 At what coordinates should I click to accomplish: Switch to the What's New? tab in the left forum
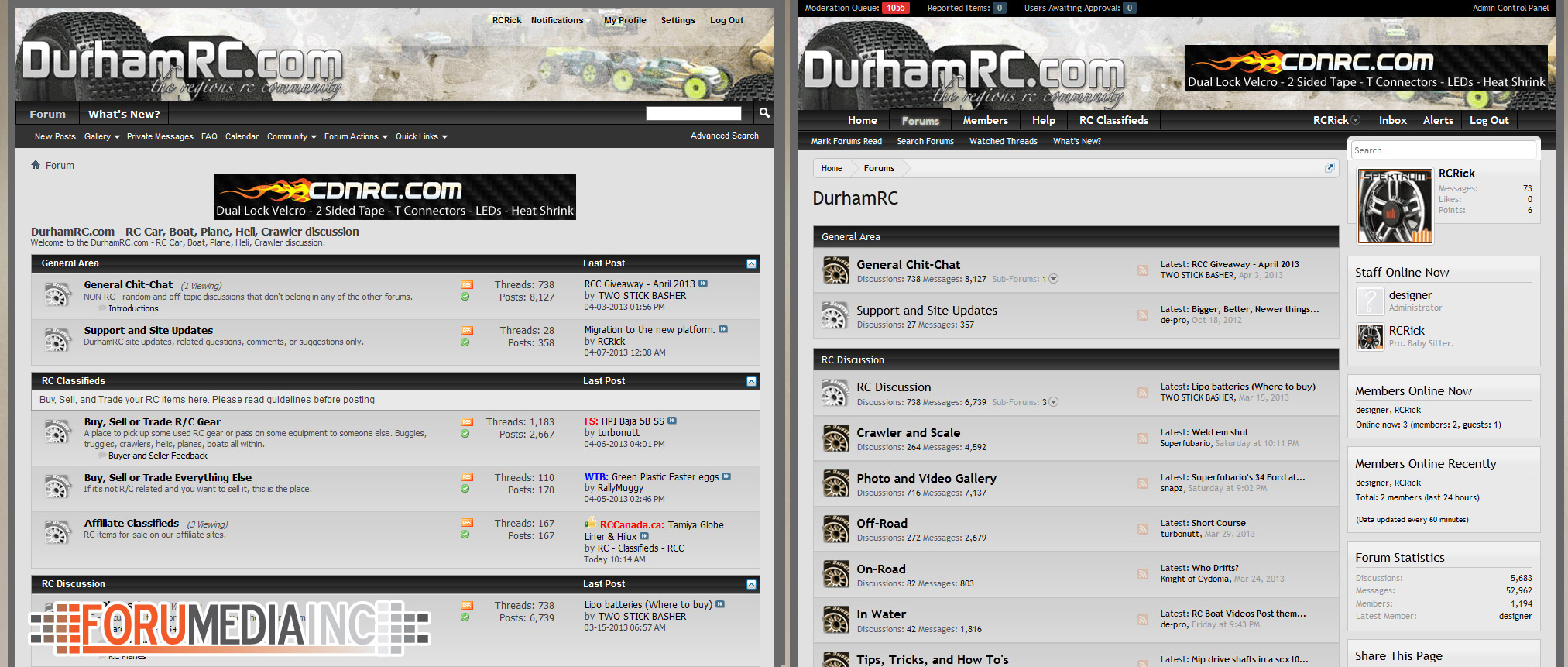point(124,114)
